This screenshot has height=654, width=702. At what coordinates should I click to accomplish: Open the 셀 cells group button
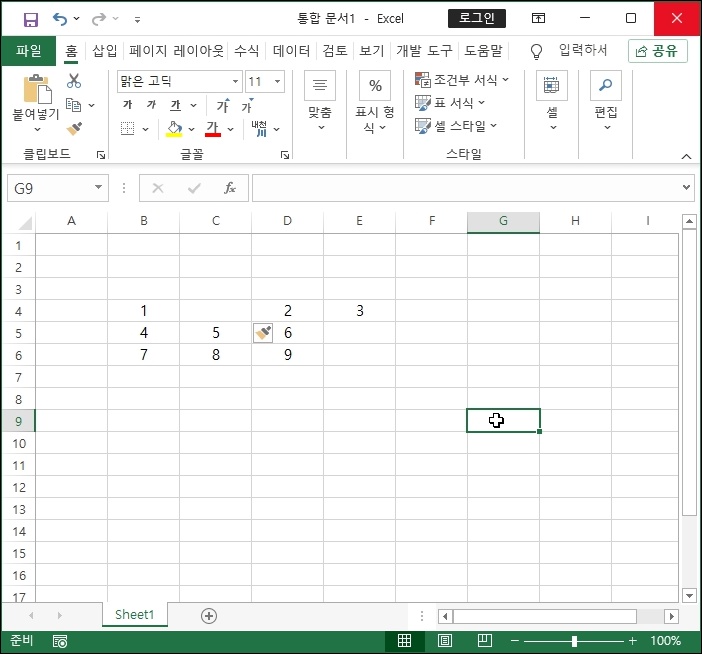coord(552,101)
